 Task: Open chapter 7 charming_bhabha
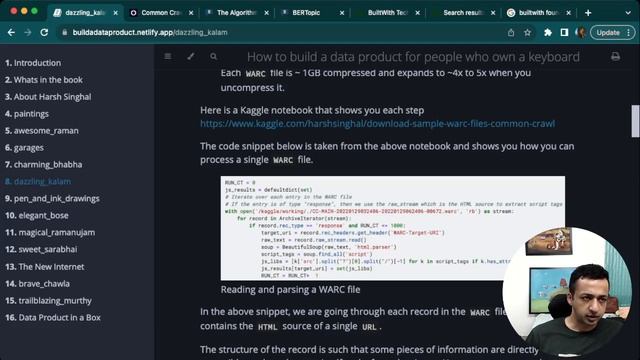click(x=43, y=164)
